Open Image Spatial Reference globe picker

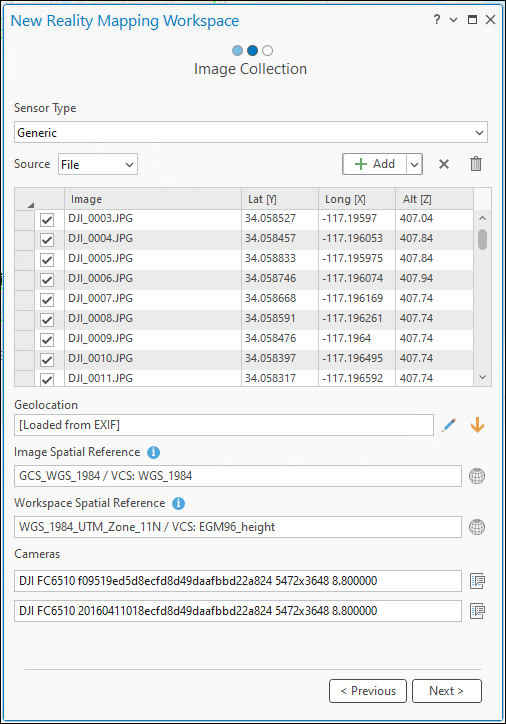pos(477,476)
